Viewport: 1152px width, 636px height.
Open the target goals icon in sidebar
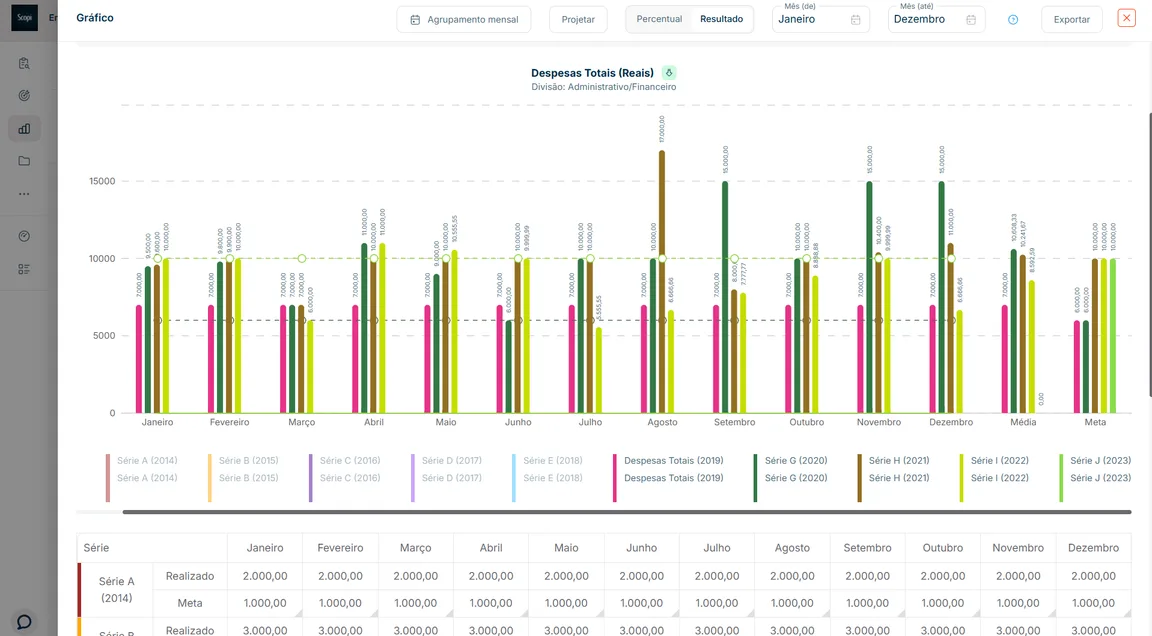[x=24, y=95]
